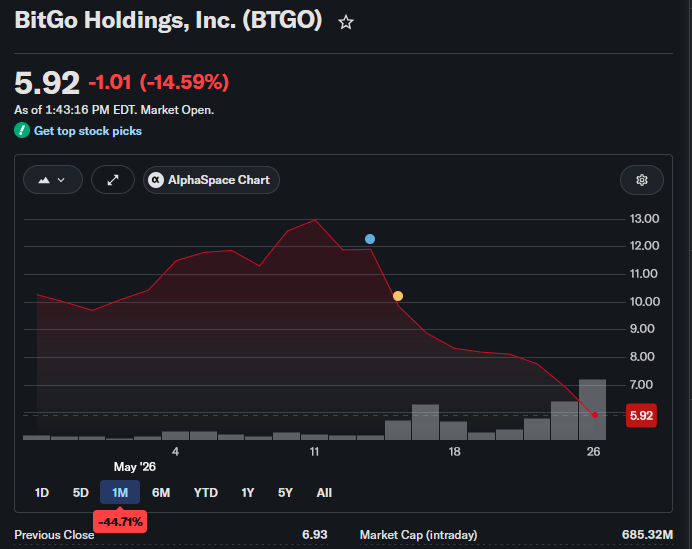
Task: Show the 5Y price history
Action: tap(286, 493)
